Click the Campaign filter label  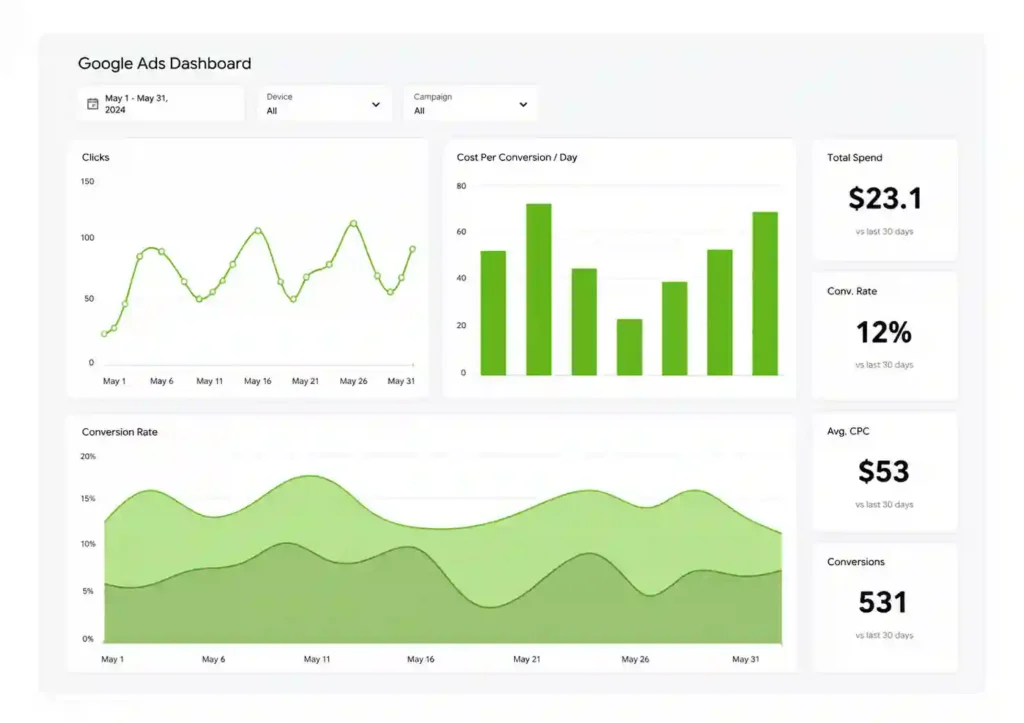432,97
